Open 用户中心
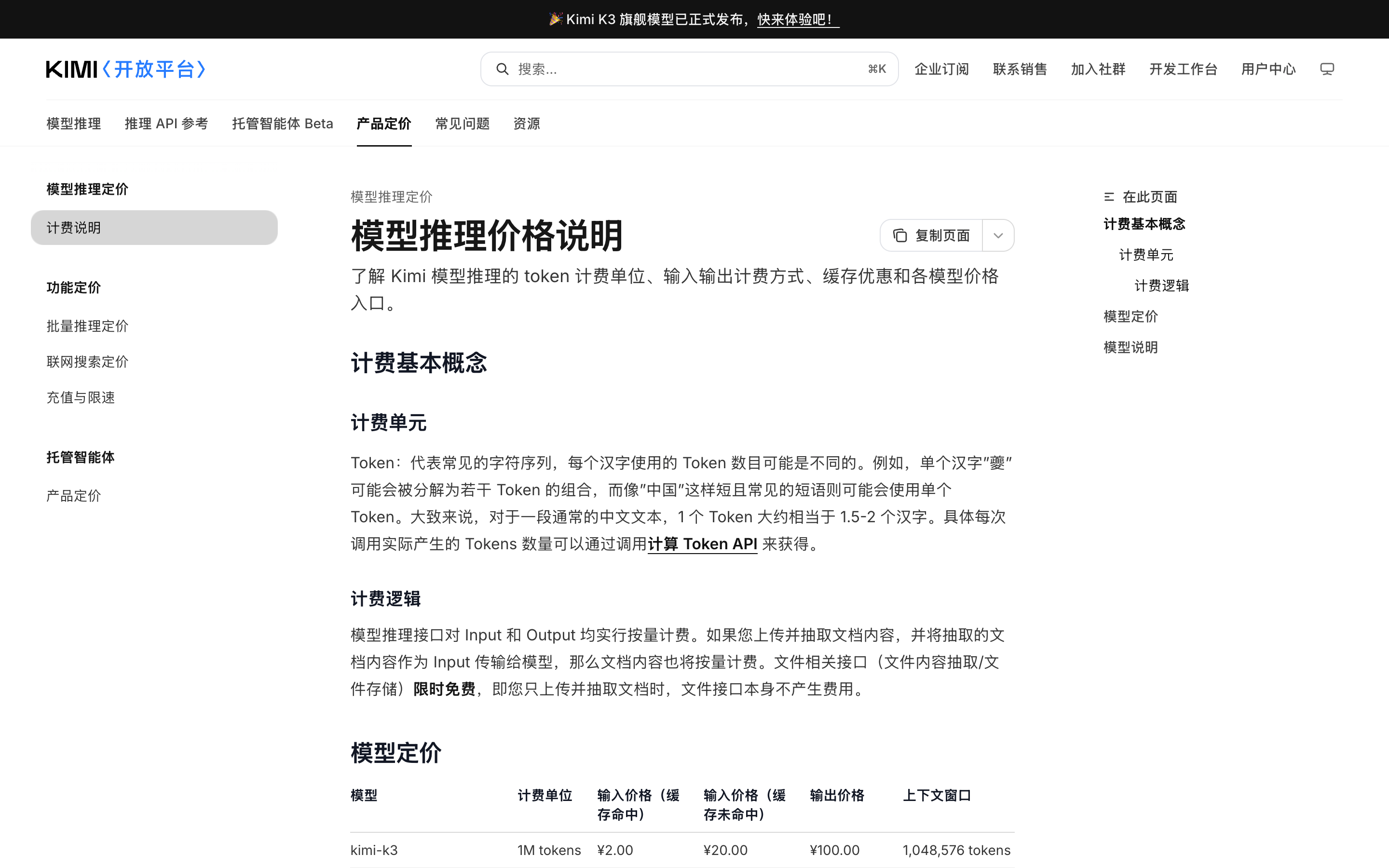Image resolution: width=1389 pixels, height=868 pixels. point(1268,69)
